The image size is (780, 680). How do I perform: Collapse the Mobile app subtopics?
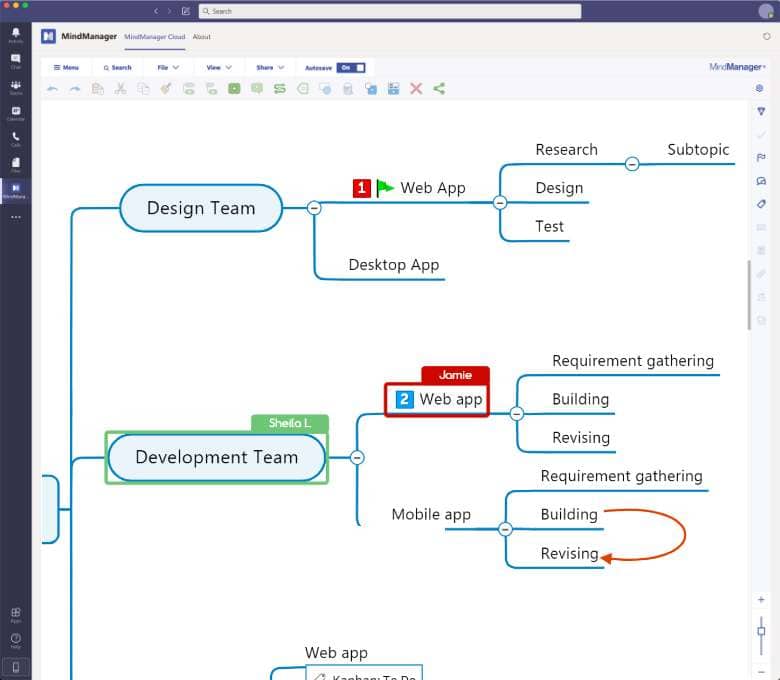(x=505, y=529)
